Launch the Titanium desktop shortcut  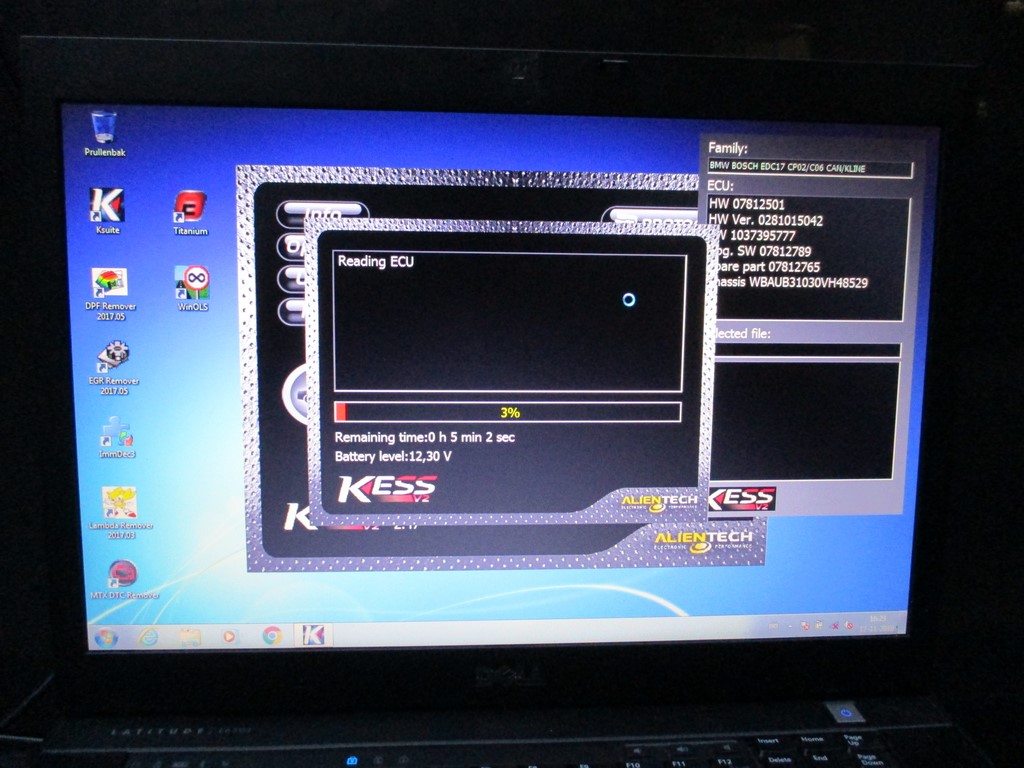click(x=190, y=208)
